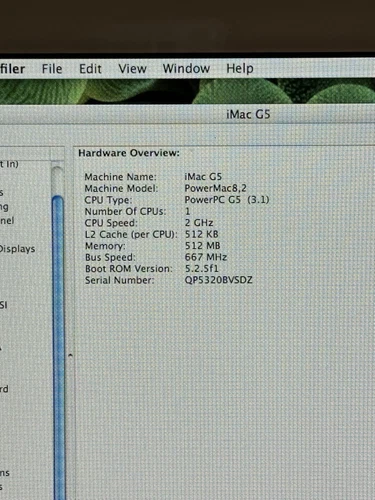Click the Number Of CPUs label

[x=125, y=211]
